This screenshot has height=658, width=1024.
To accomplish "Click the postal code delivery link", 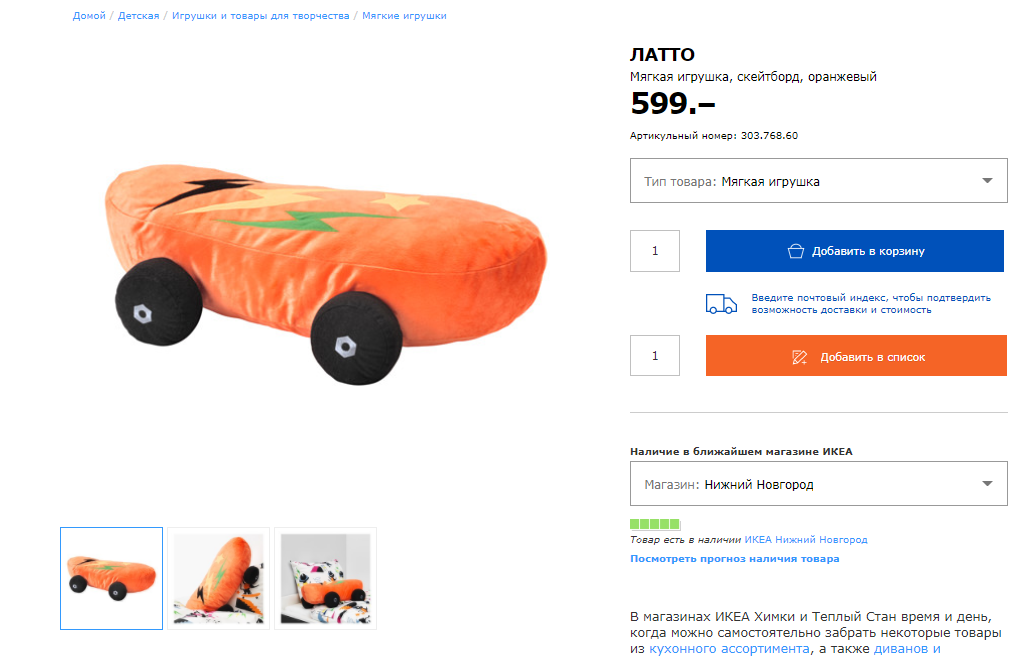I will pyautogui.click(x=870, y=303).
